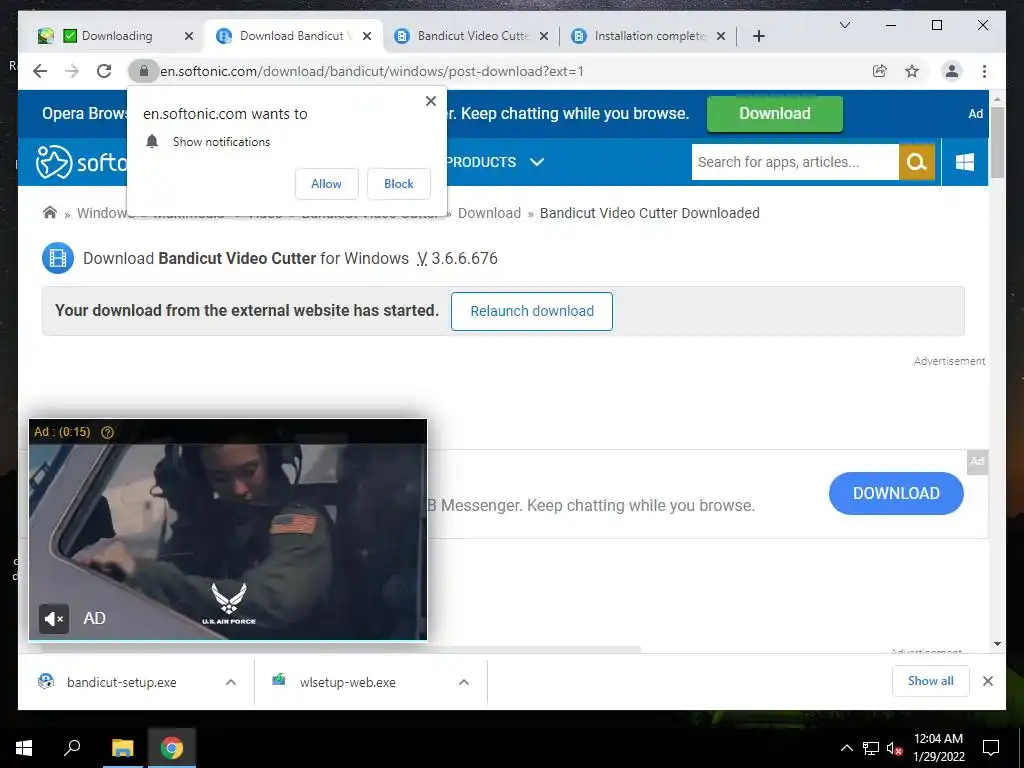Open the Chrome profile avatar

(x=952, y=71)
